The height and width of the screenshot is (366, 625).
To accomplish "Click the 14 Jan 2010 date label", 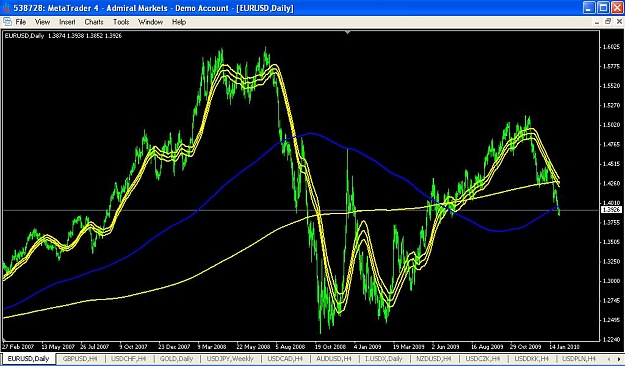I will [564, 346].
